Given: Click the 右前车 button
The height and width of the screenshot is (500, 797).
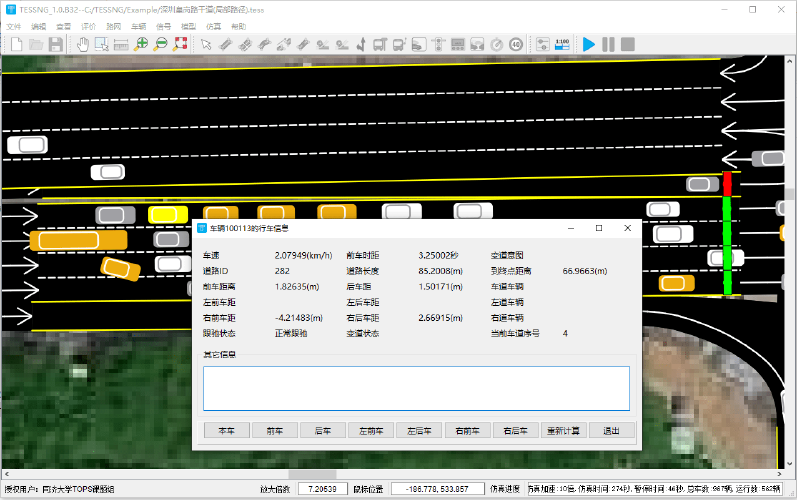Looking at the screenshot, I should click(467, 430).
